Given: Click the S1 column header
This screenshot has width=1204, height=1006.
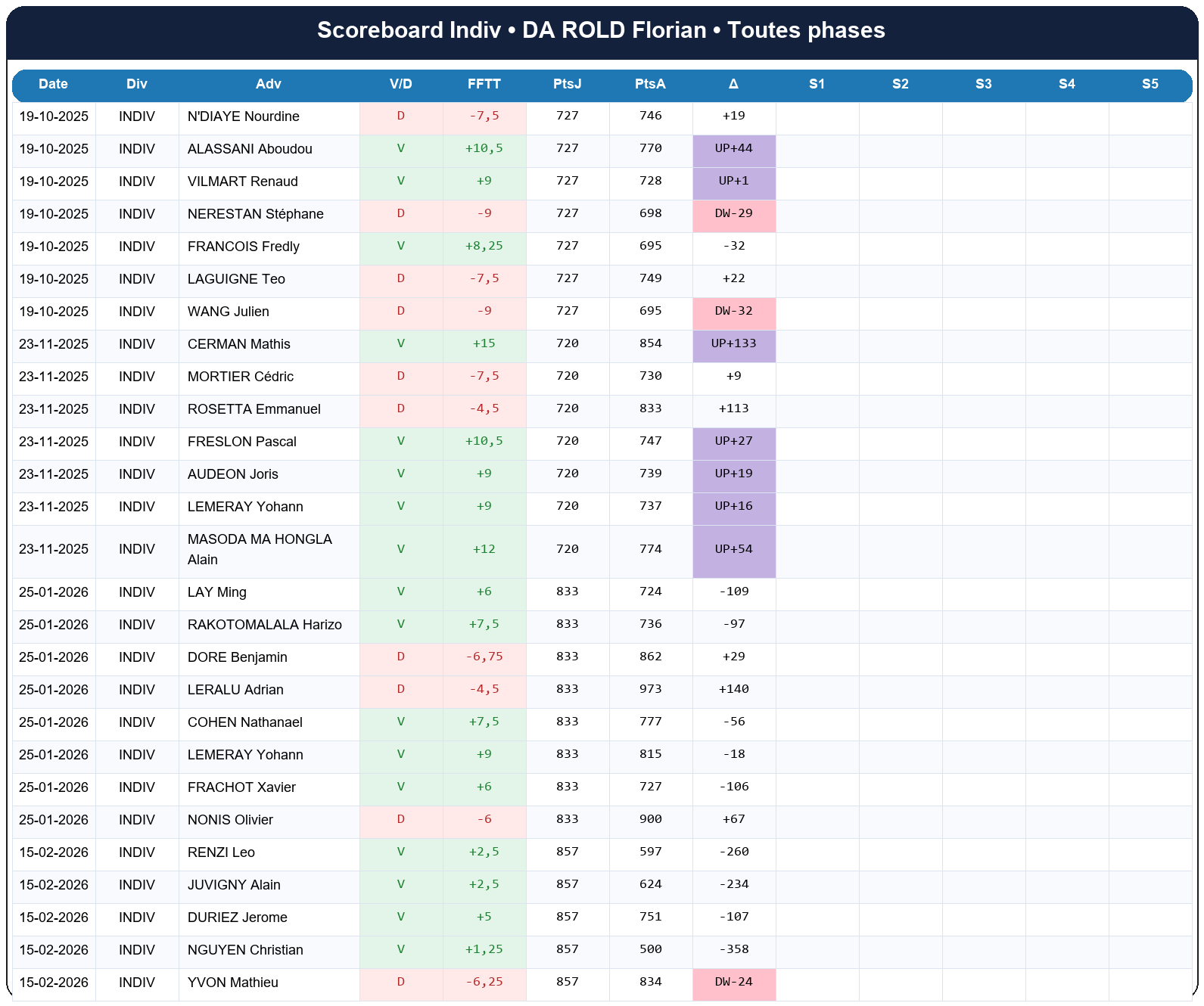Looking at the screenshot, I should [817, 84].
